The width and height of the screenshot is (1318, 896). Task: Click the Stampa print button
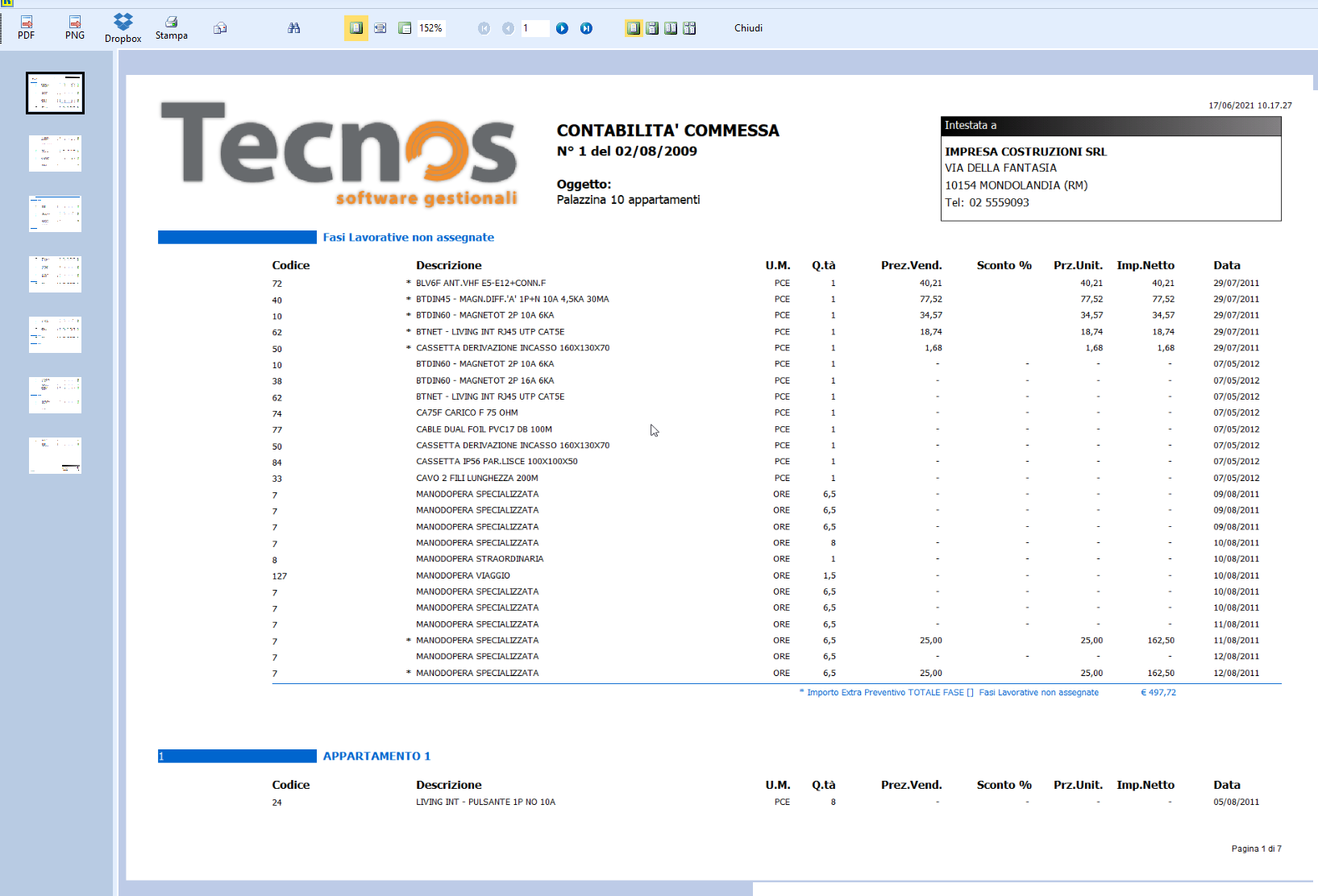point(171,27)
